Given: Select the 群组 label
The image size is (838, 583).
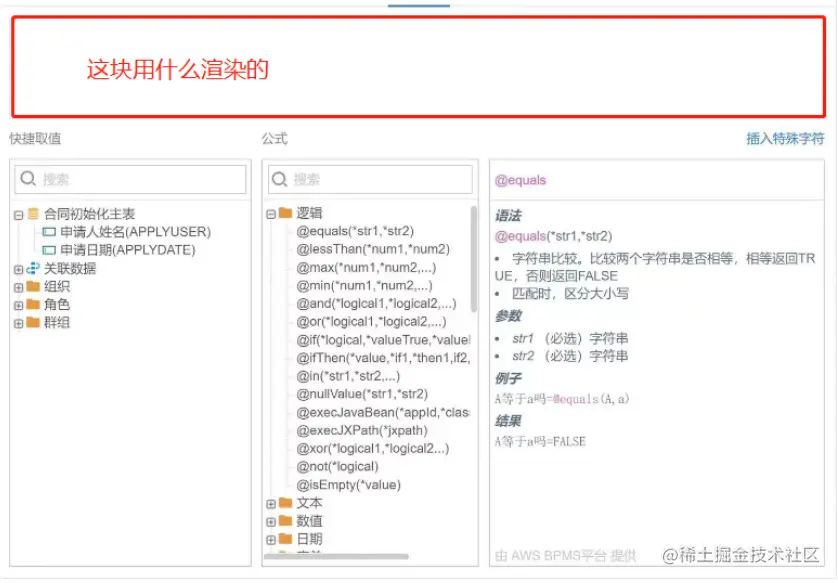Looking at the screenshot, I should [57, 323].
